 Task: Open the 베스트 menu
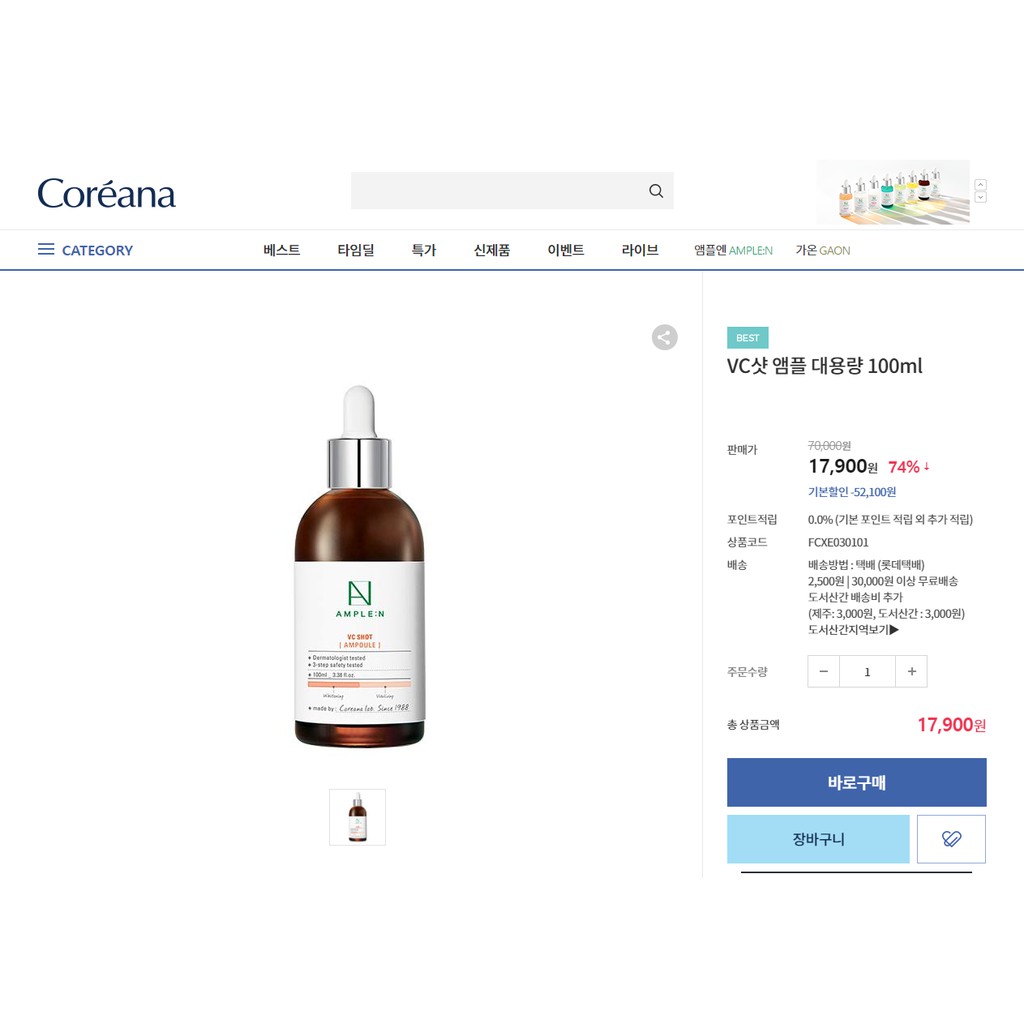click(281, 250)
